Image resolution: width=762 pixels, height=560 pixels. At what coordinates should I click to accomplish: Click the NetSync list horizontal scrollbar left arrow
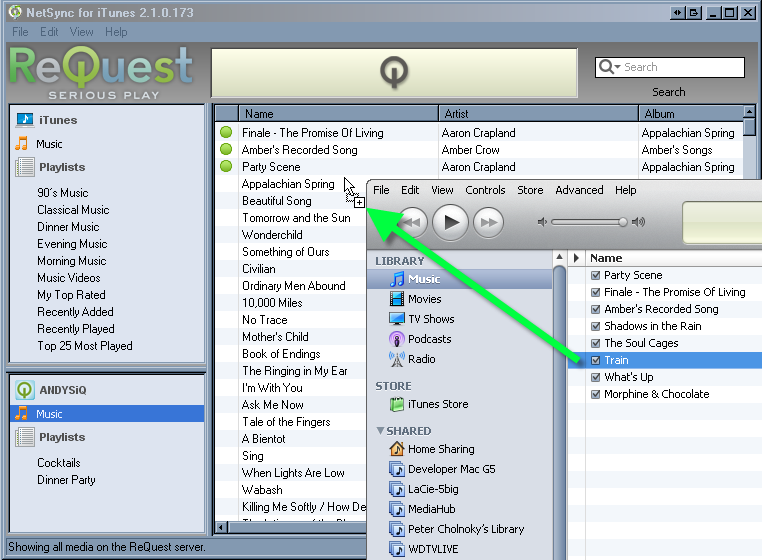222,527
